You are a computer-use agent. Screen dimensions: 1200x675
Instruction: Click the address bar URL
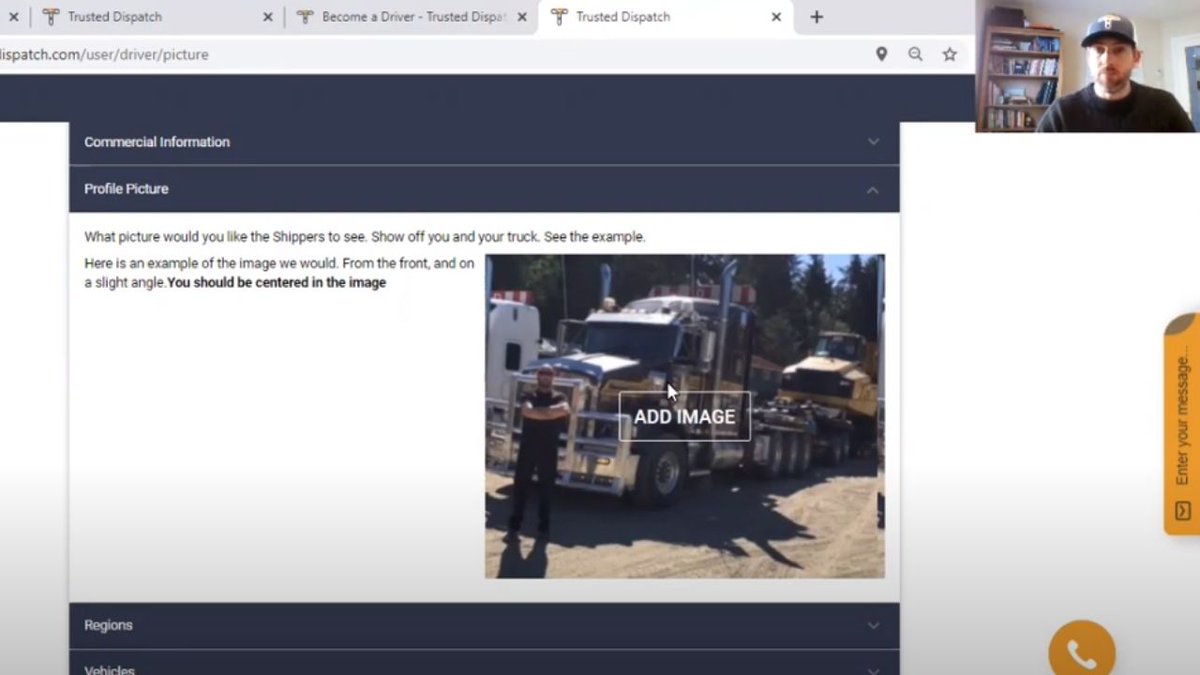tap(104, 54)
